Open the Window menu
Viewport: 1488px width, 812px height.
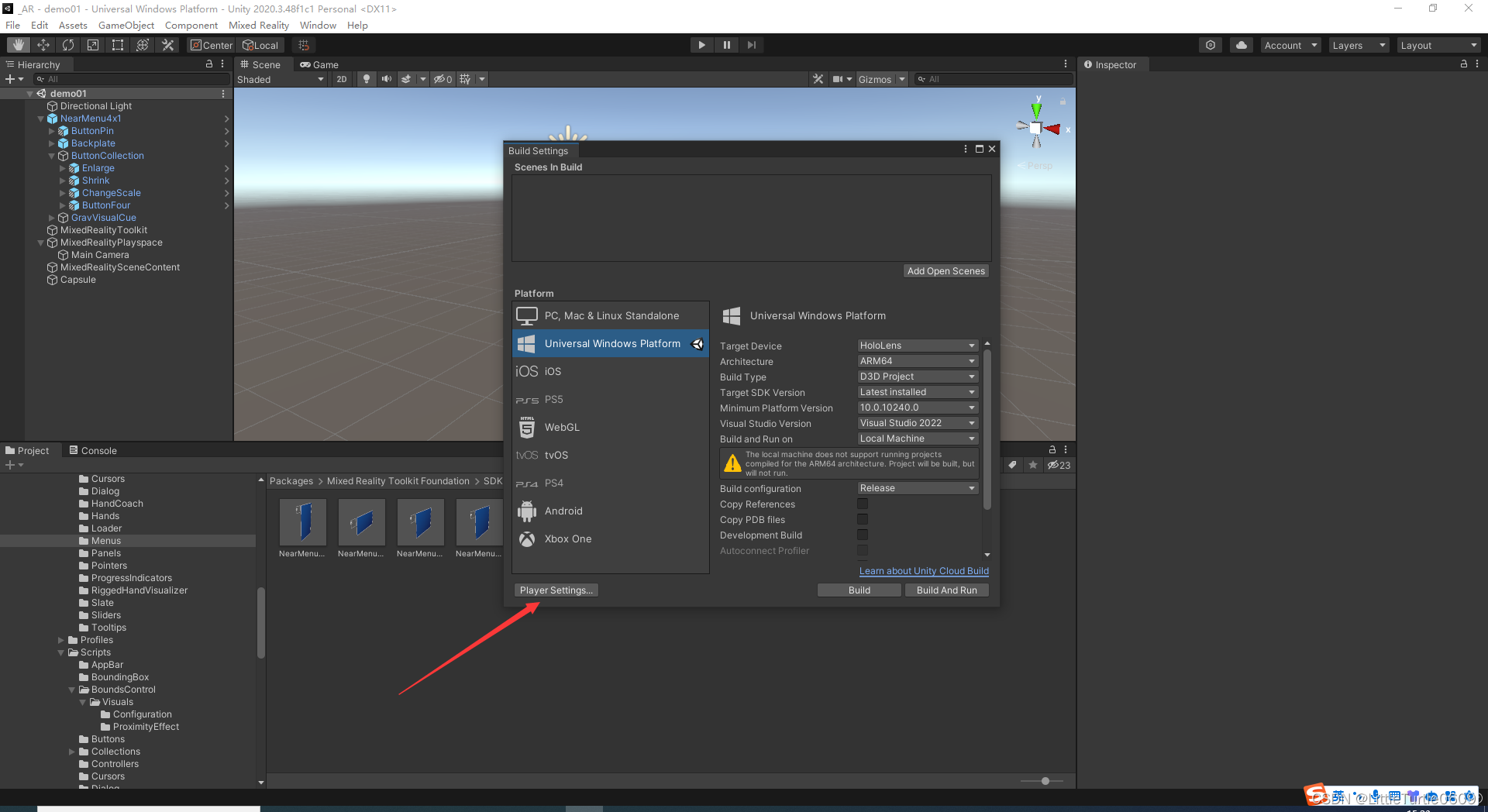[x=318, y=25]
